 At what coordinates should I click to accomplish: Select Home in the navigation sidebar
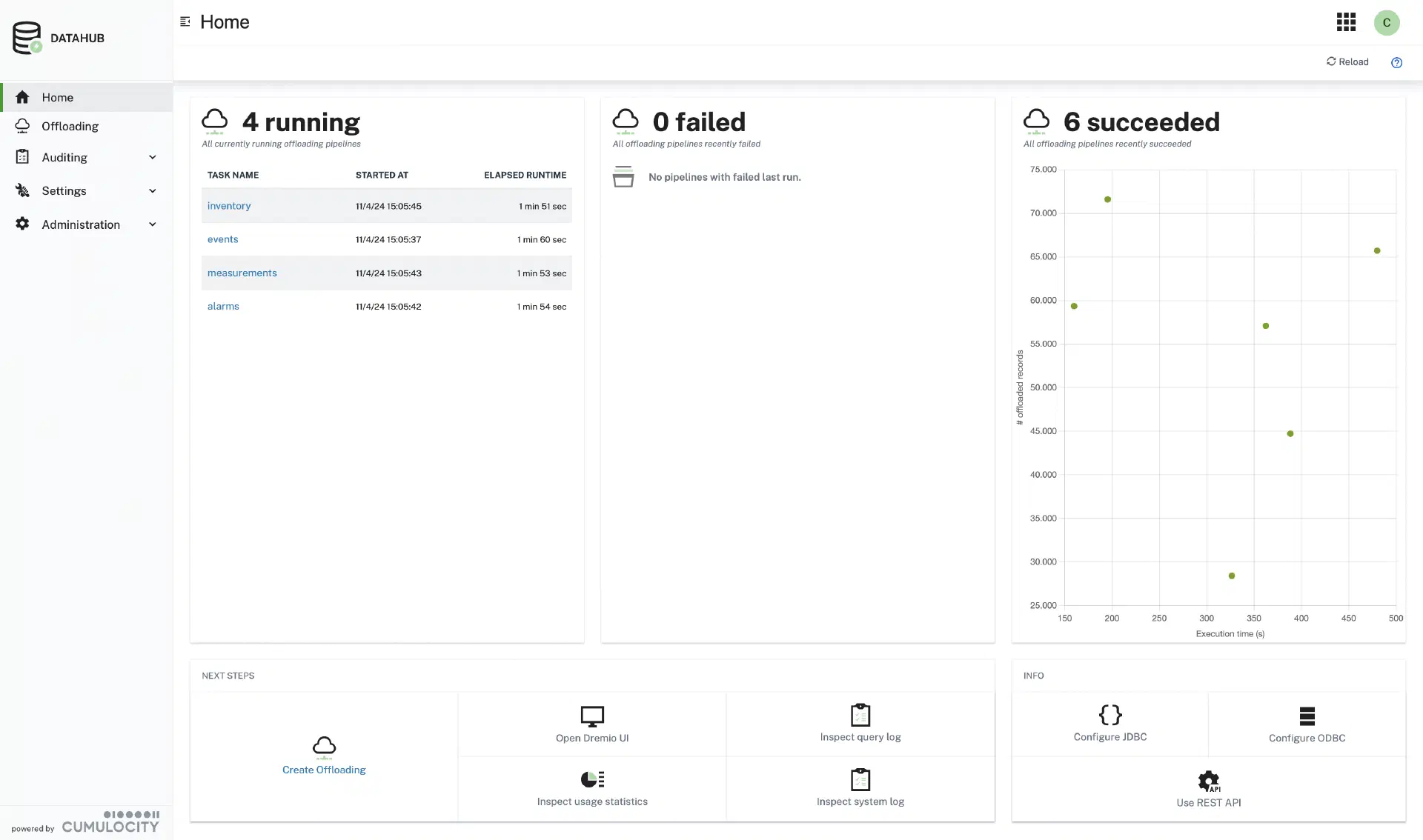[57, 98]
